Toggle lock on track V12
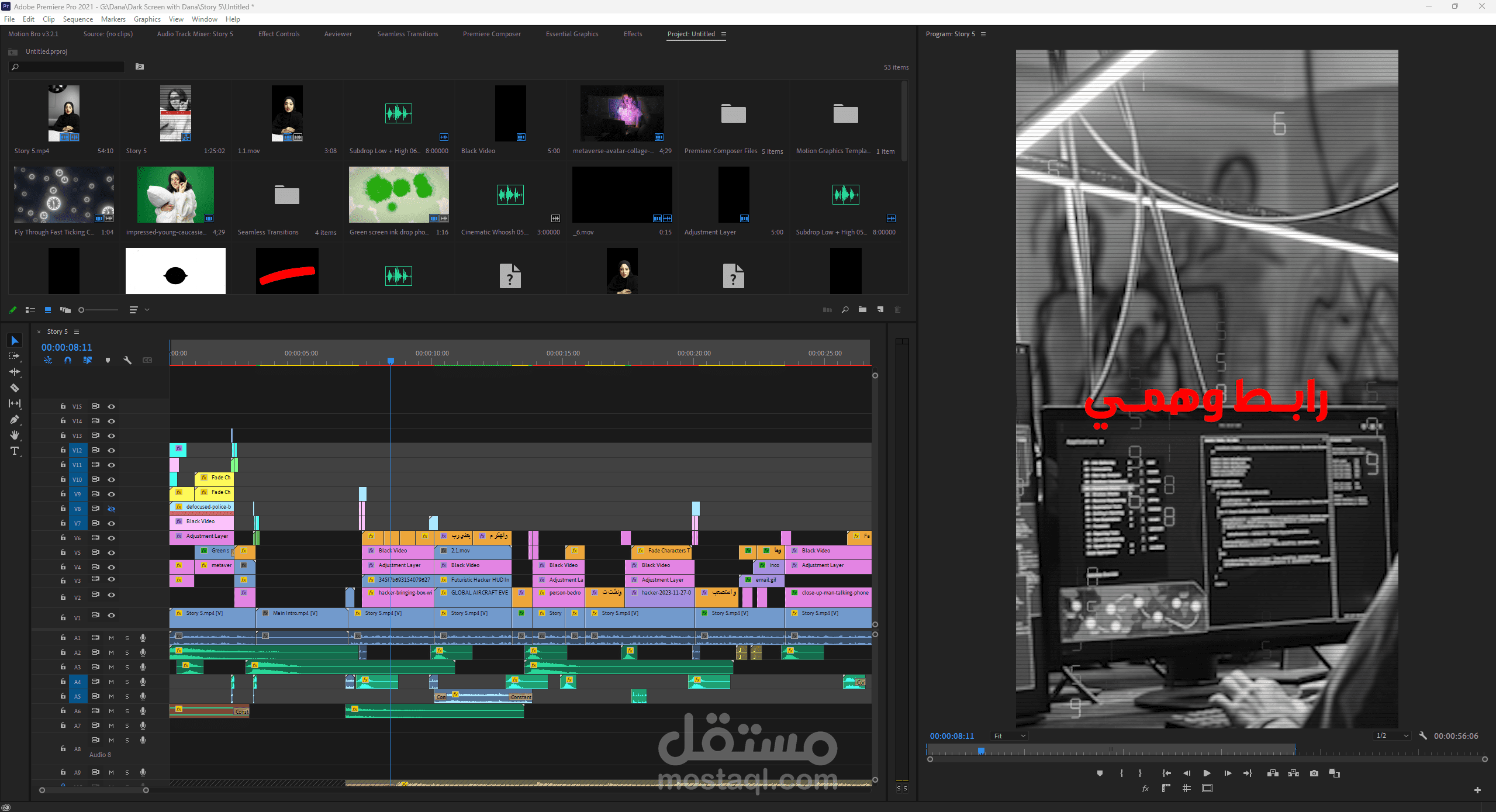This screenshot has height=812, width=1496. (63, 450)
